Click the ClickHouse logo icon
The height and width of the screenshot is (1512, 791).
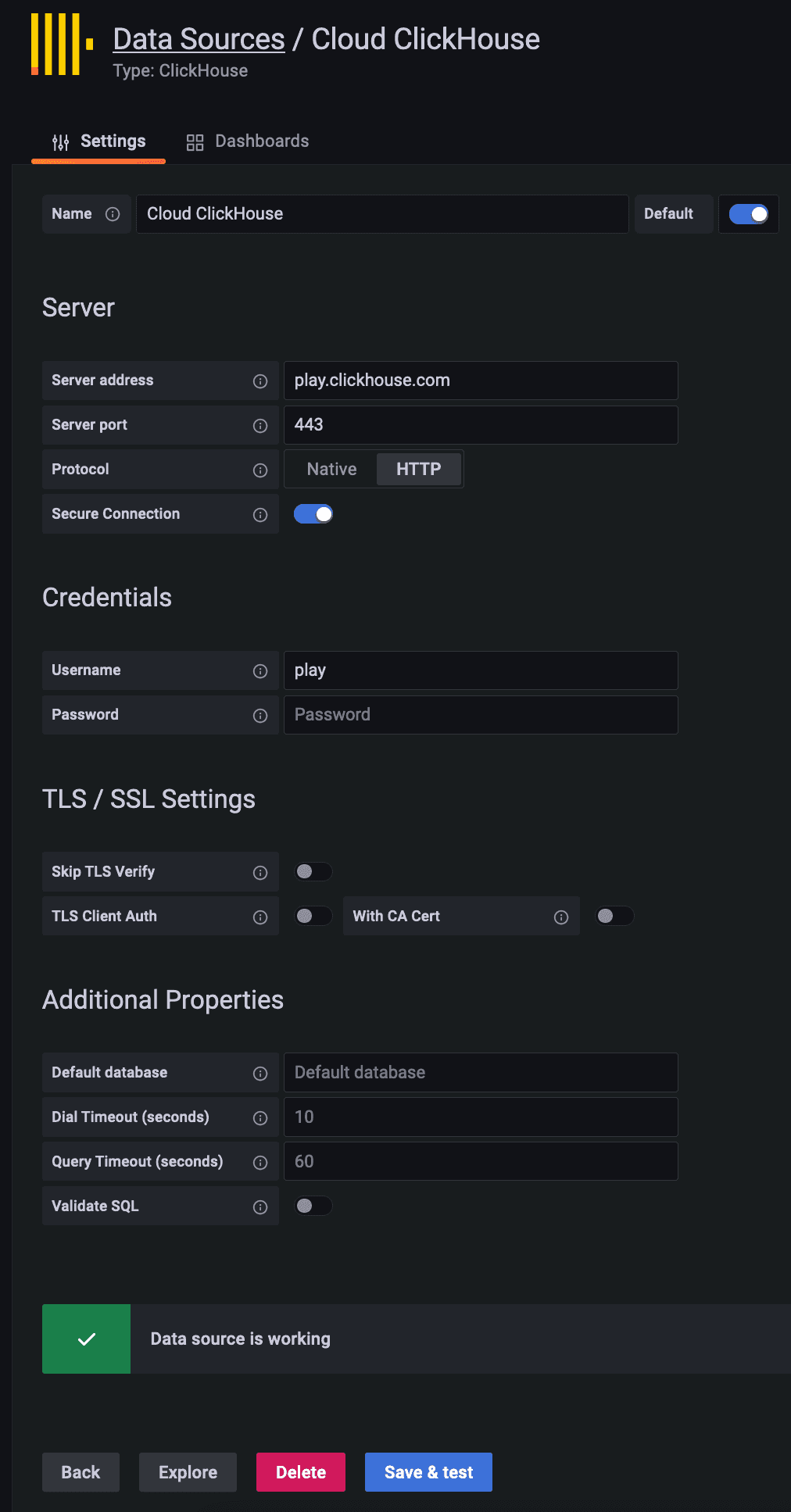(x=62, y=45)
